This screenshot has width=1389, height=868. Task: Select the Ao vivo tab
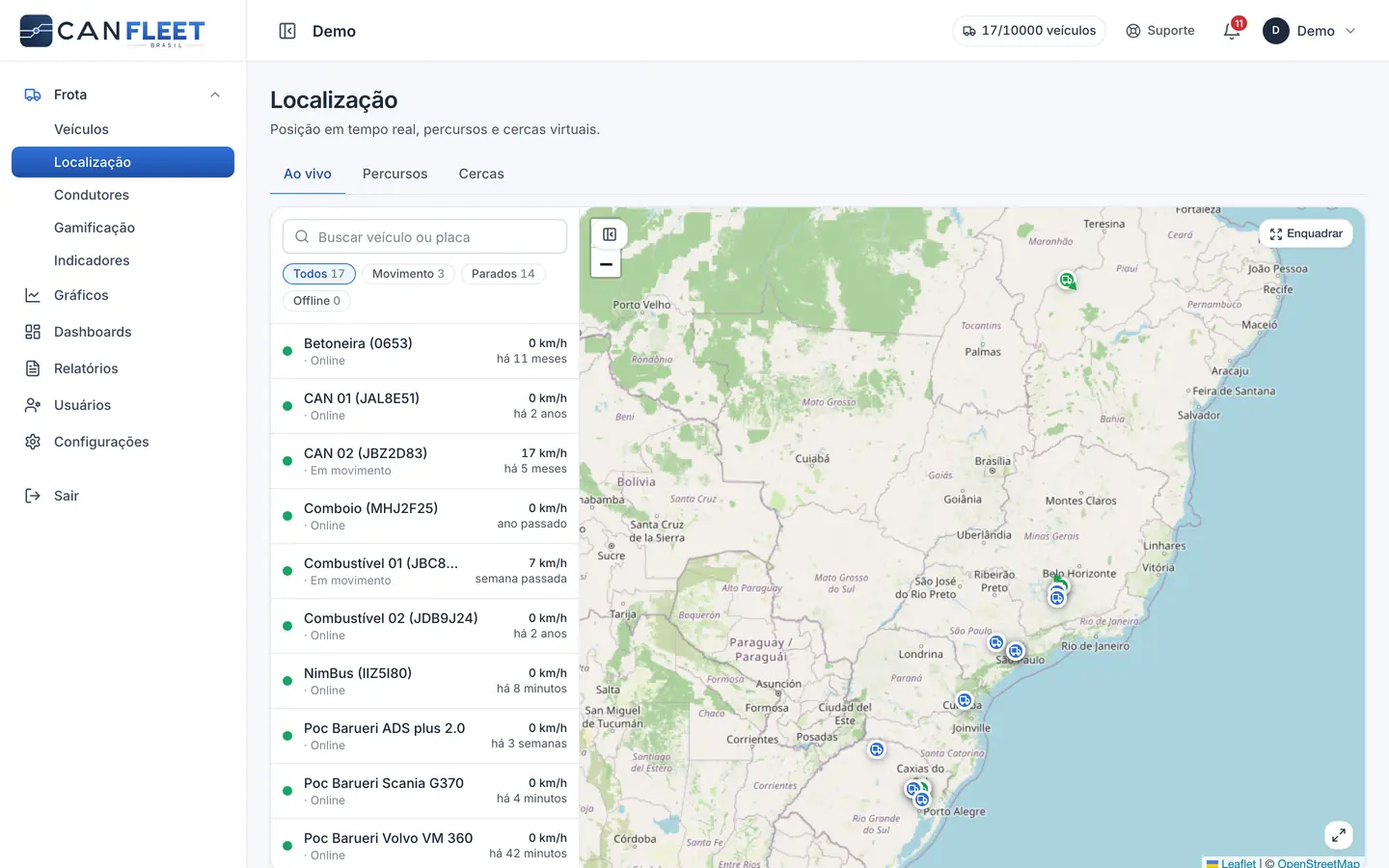tap(308, 174)
